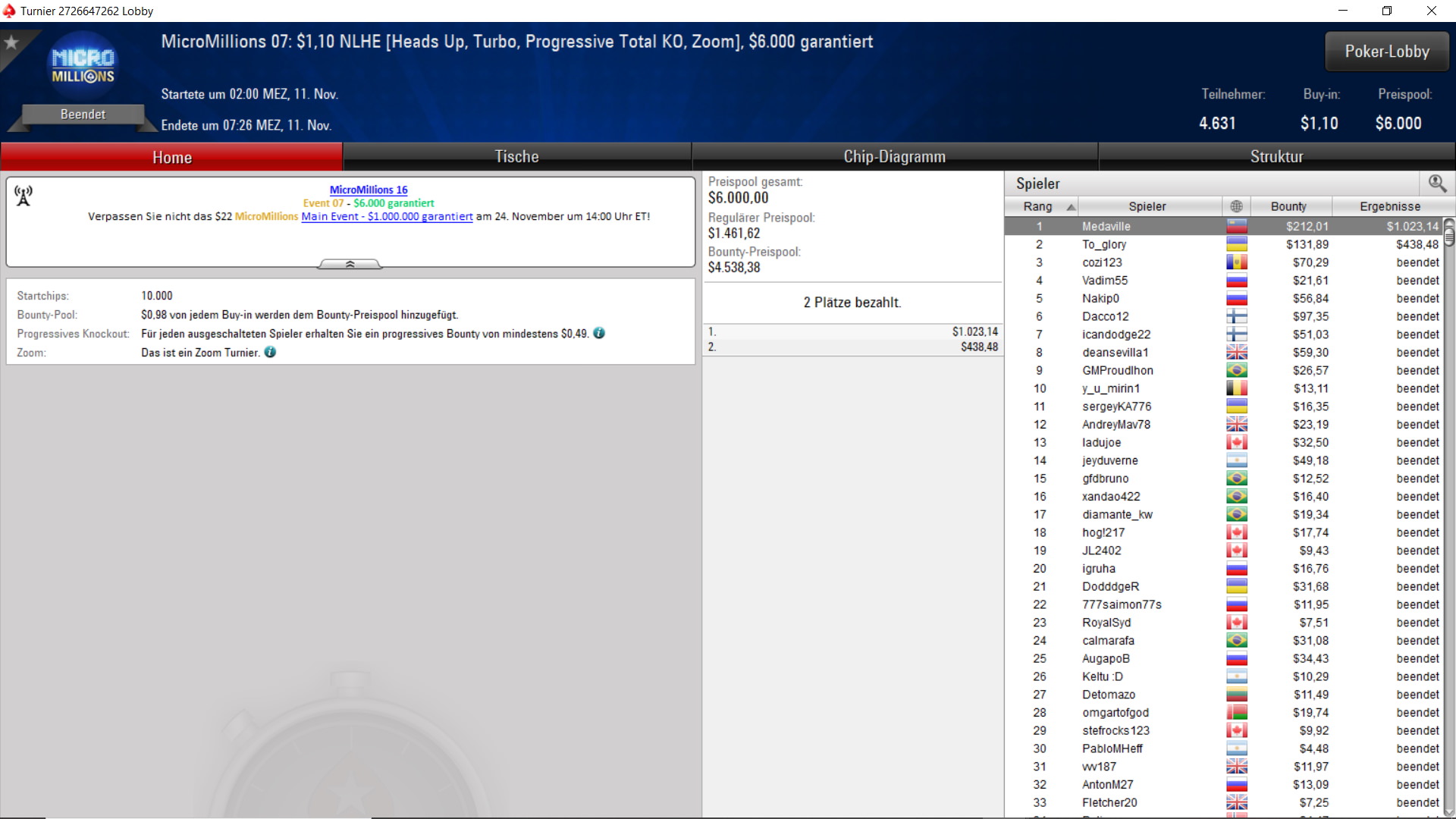Click the player search magnifier icon
The width and height of the screenshot is (1456, 819).
1436,184
